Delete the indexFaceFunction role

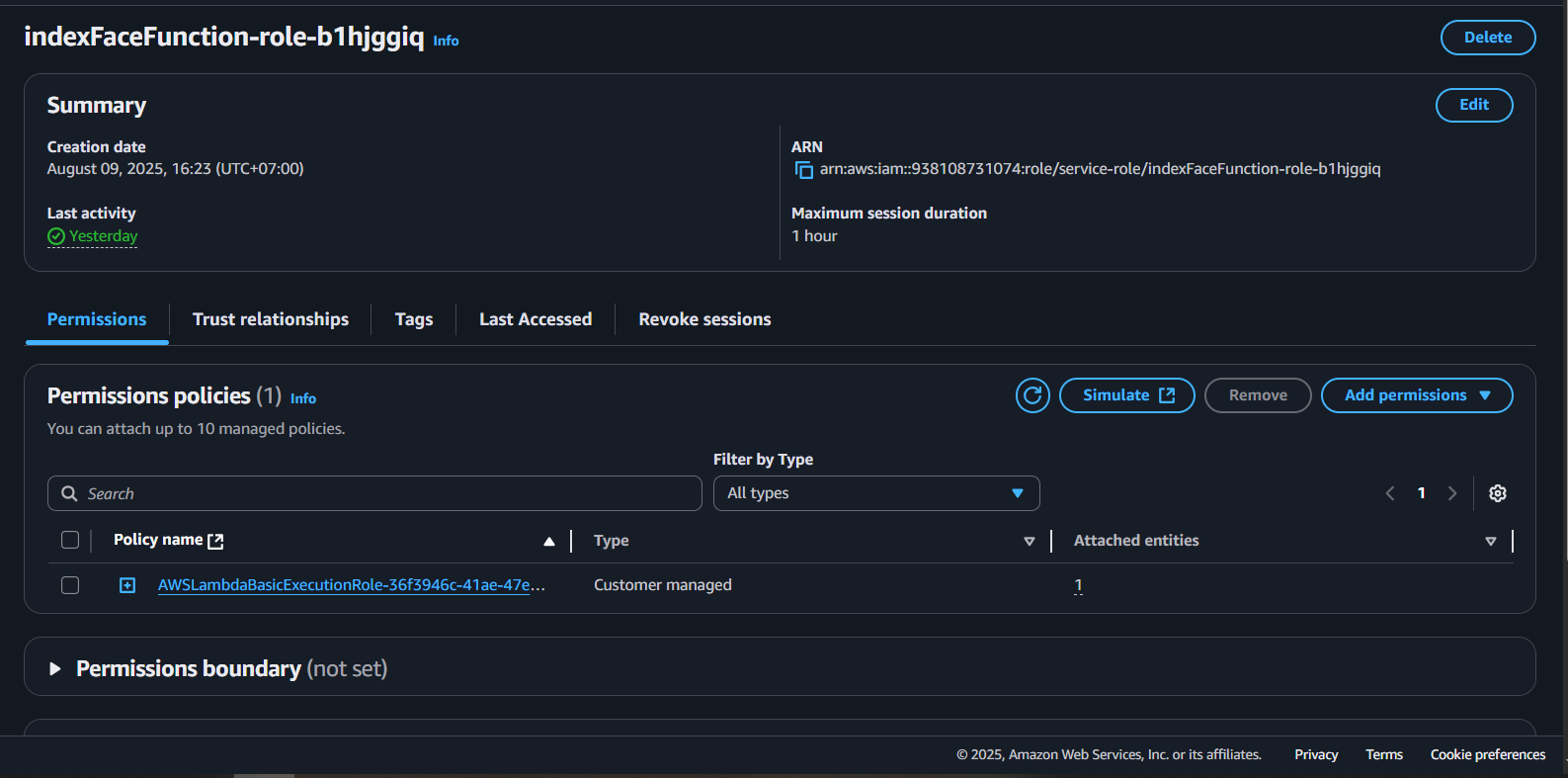[x=1488, y=38]
